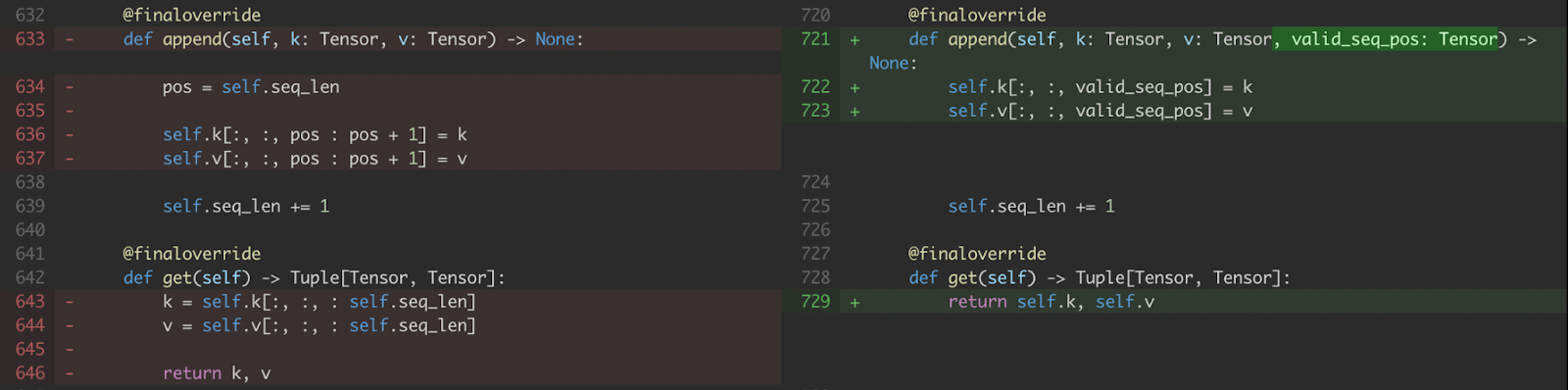The width and height of the screenshot is (1568, 390).
Task: Click the minus marker on line 636
Action: click(70, 134)
